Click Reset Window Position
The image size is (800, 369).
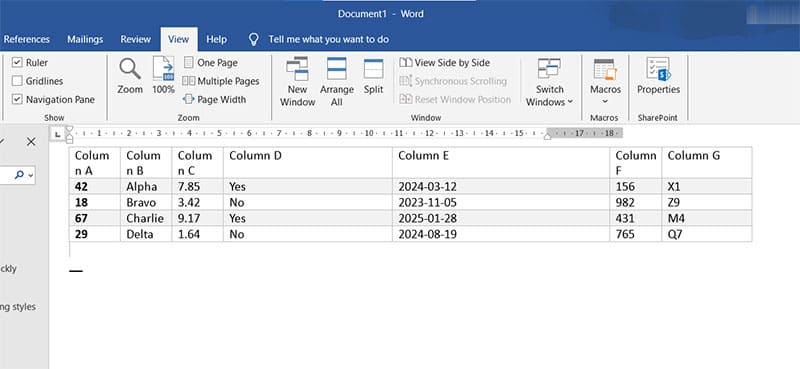[x=455, y=100]
